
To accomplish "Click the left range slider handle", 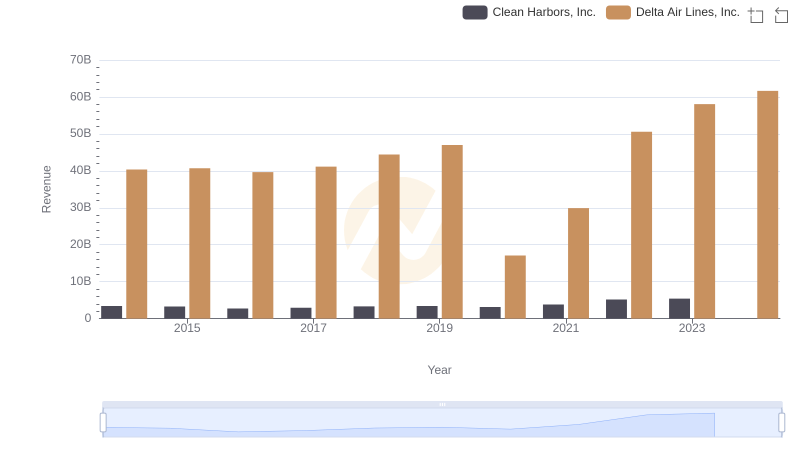I will (x=103, y=422).
